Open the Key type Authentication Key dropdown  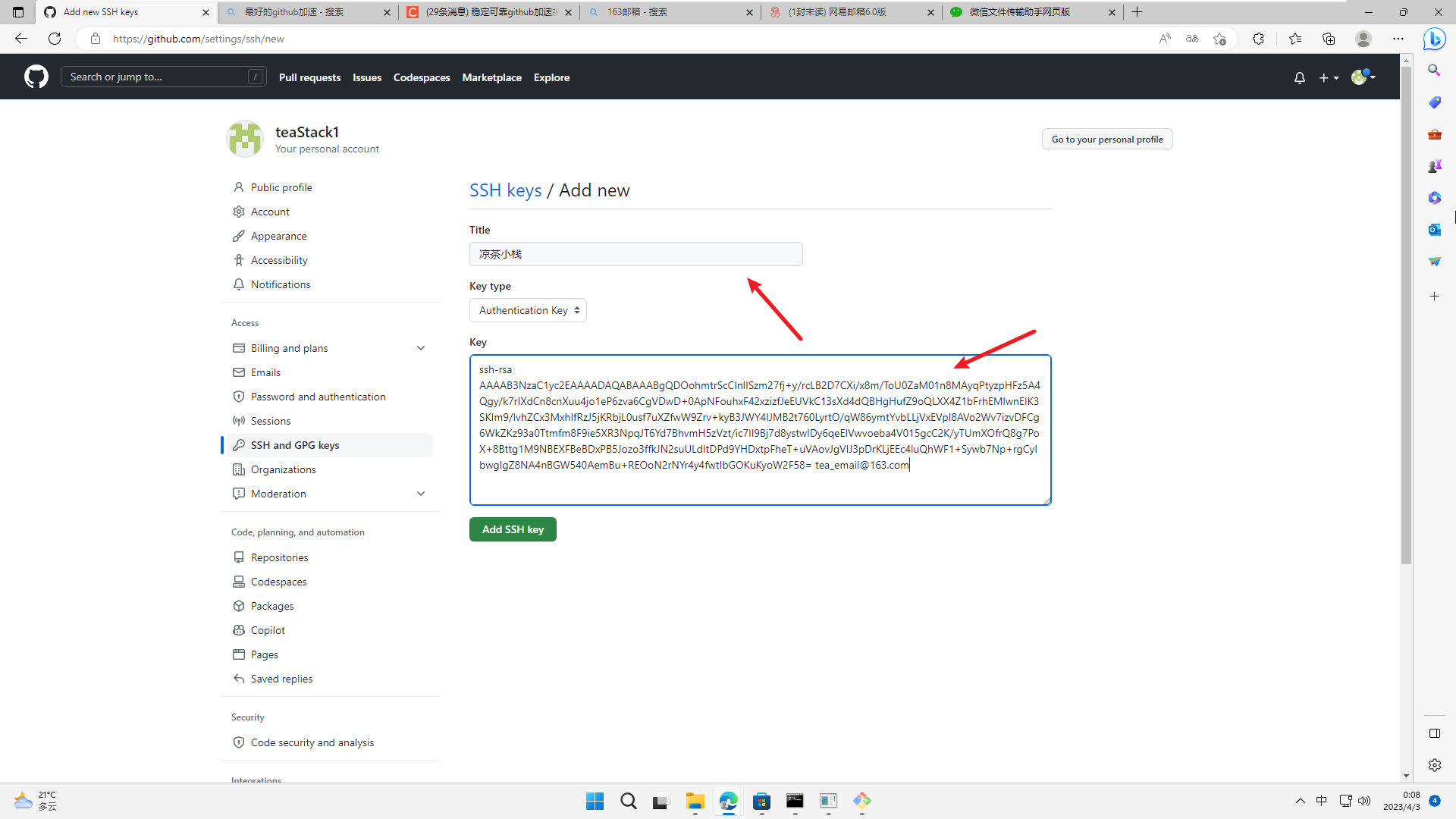click(528, 310)
